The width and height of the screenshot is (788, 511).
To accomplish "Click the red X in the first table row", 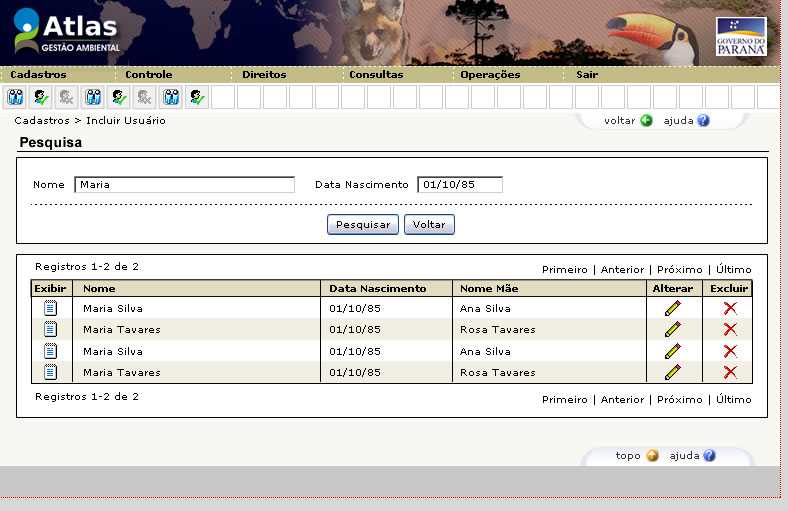I will tap(730, 308).
